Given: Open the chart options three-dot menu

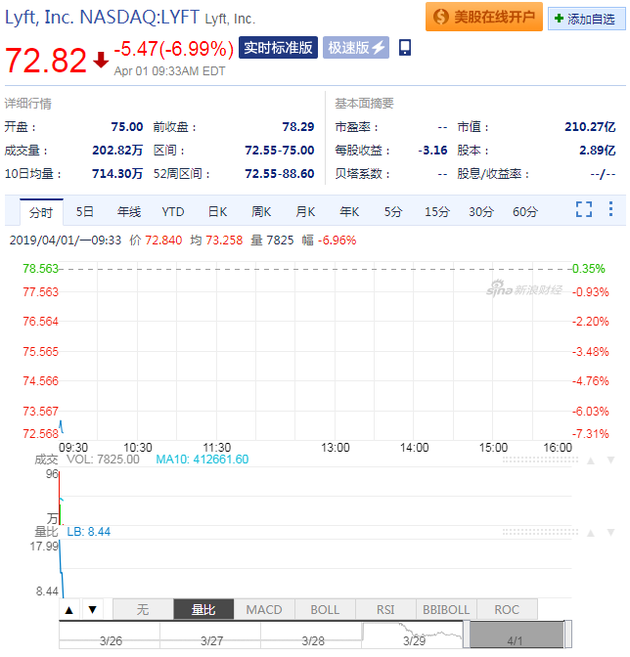Looking at the screenshot, I should (611, 209).
